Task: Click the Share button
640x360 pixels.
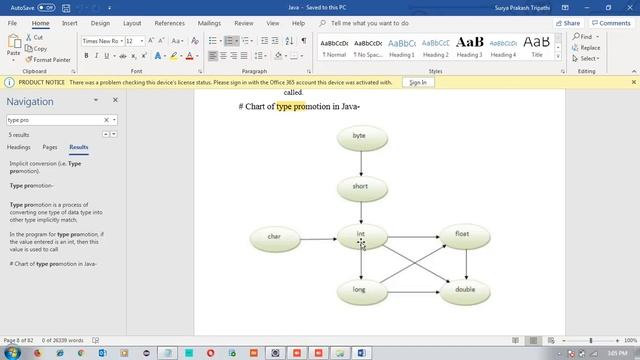Action: coord(568,23)
